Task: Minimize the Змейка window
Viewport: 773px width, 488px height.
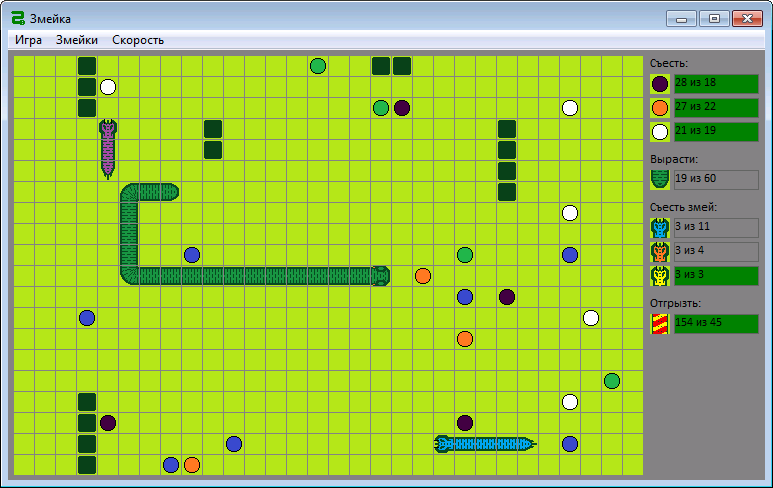Action: pos(681,19)
